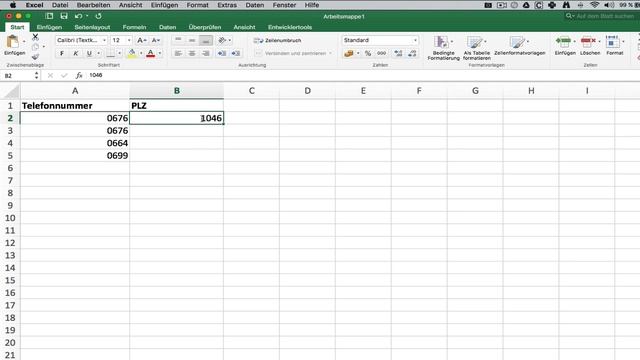The image size is (640, 360).
Task: Open the font color dropdown arrow
Action: tap(160, 53)
